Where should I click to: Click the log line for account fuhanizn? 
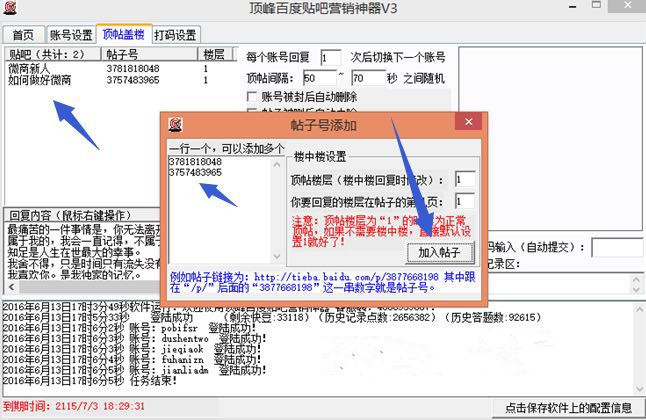coord(130,359)
